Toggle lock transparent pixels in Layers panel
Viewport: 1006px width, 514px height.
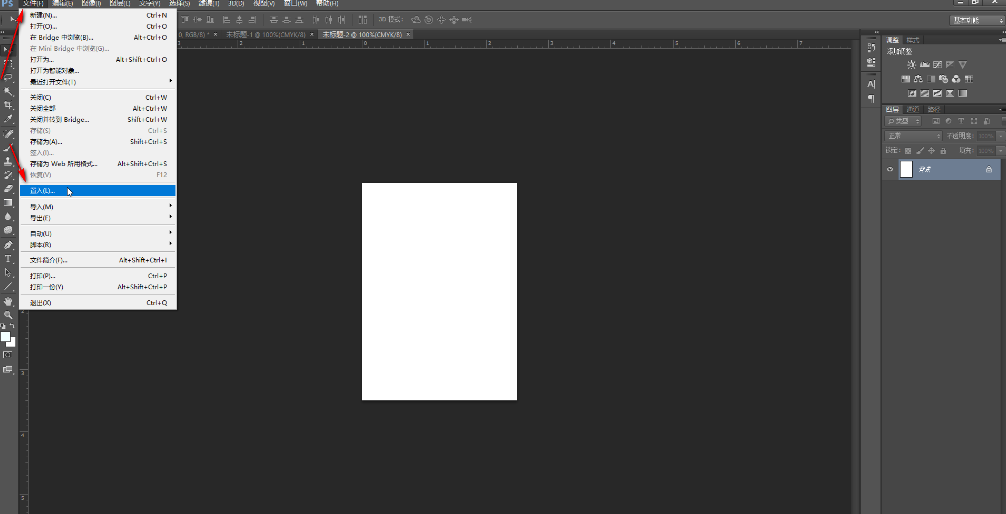coord(907,150)
